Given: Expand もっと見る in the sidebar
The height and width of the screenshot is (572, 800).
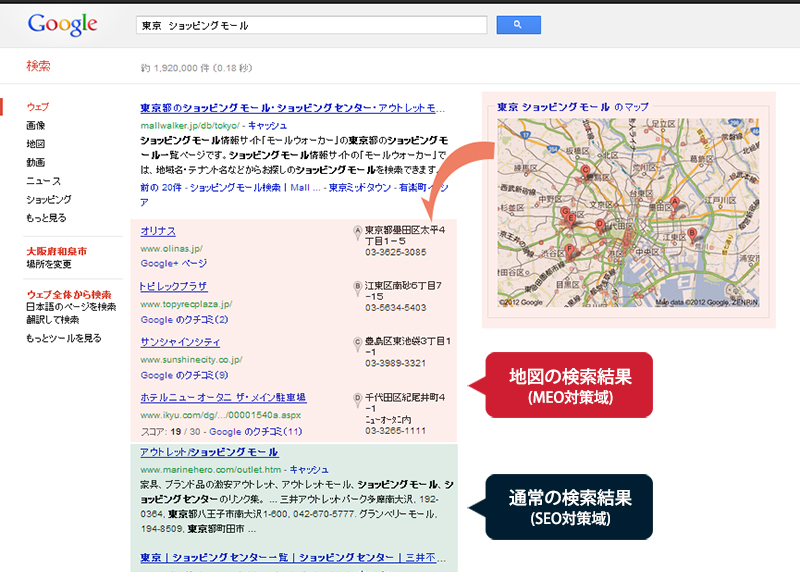Looking at the screenshot, I should (x=46, y=217).
